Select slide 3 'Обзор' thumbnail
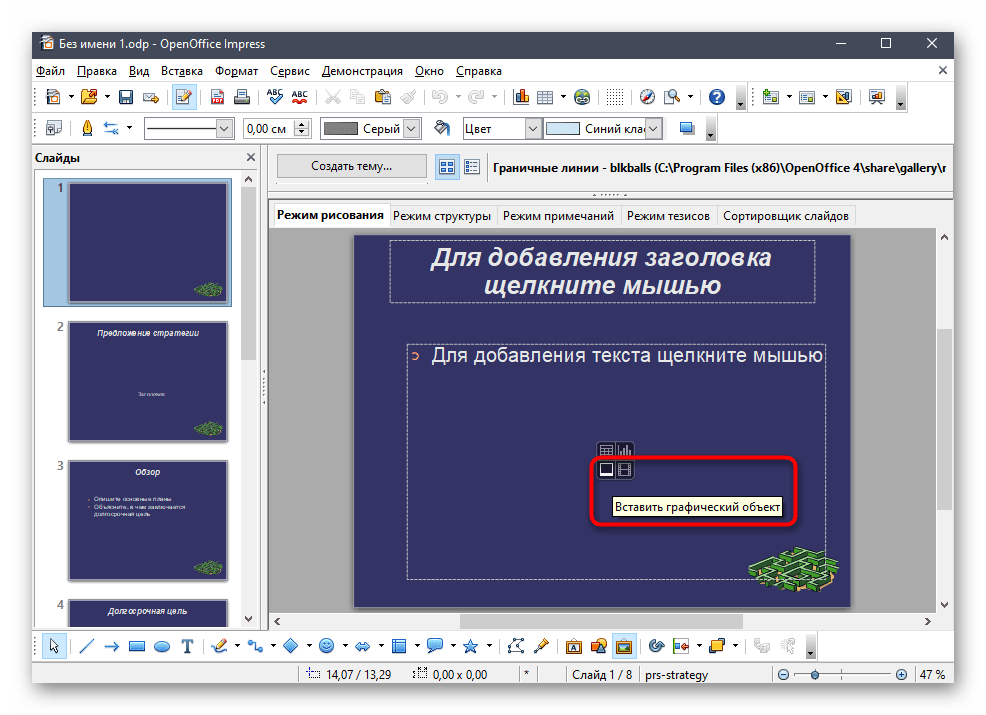Screen dimensions: 986x715 (148, 520)
